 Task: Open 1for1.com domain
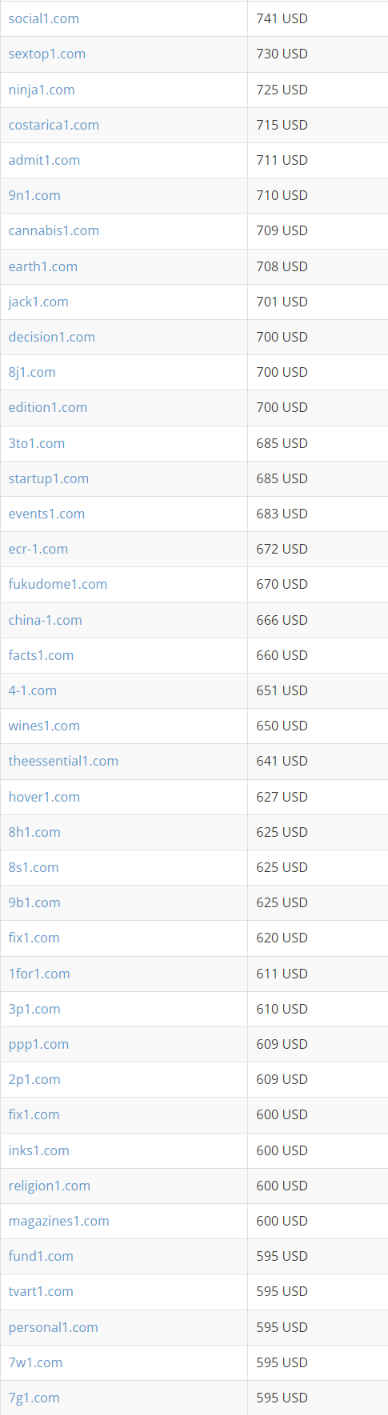39,973
